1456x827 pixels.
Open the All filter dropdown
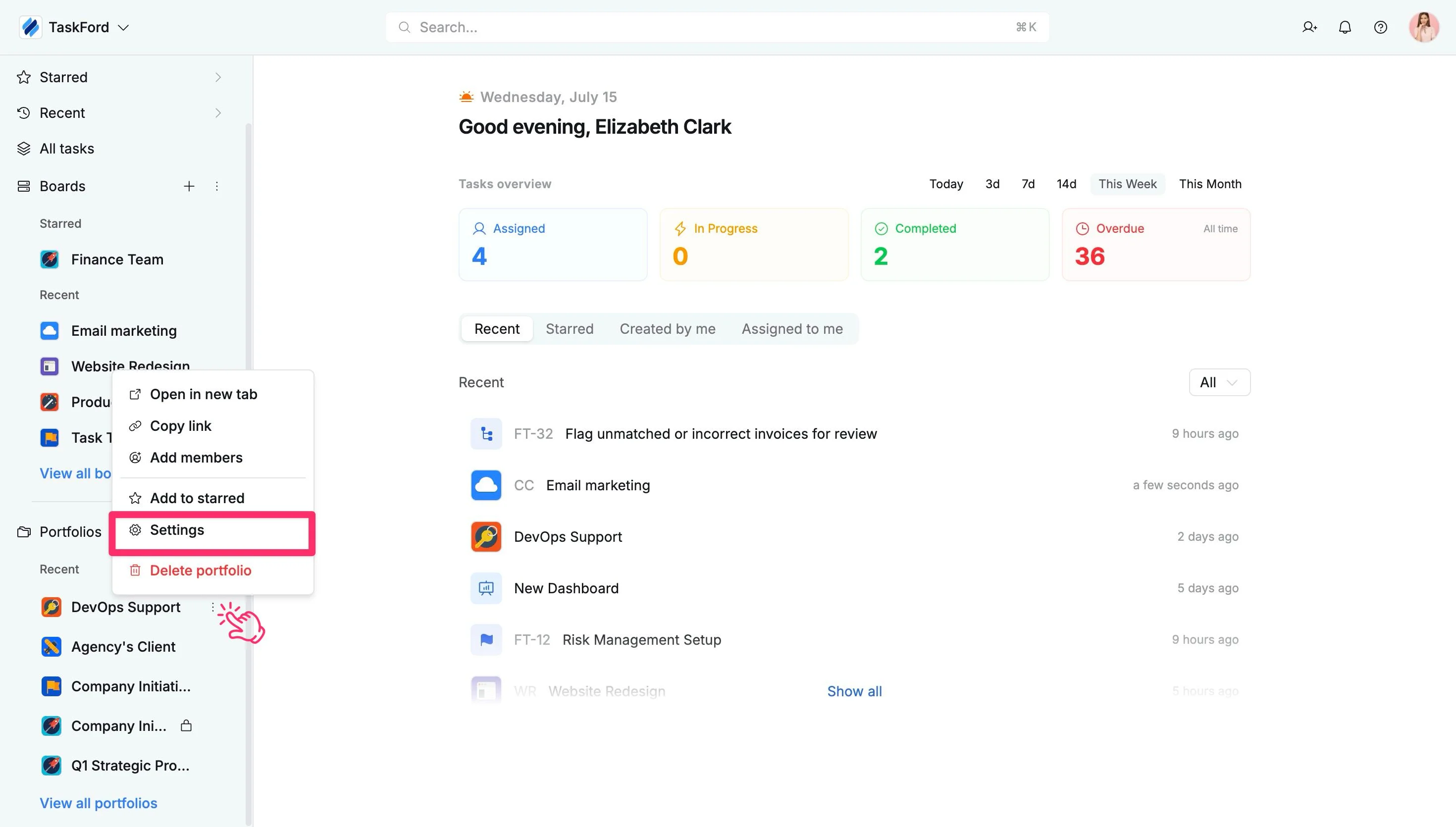1219,383
